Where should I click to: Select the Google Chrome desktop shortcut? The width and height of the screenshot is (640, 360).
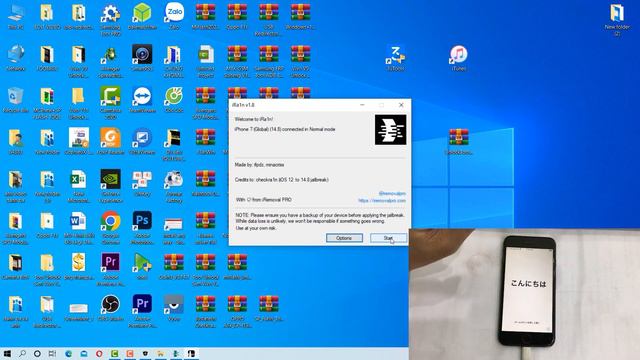111,228
